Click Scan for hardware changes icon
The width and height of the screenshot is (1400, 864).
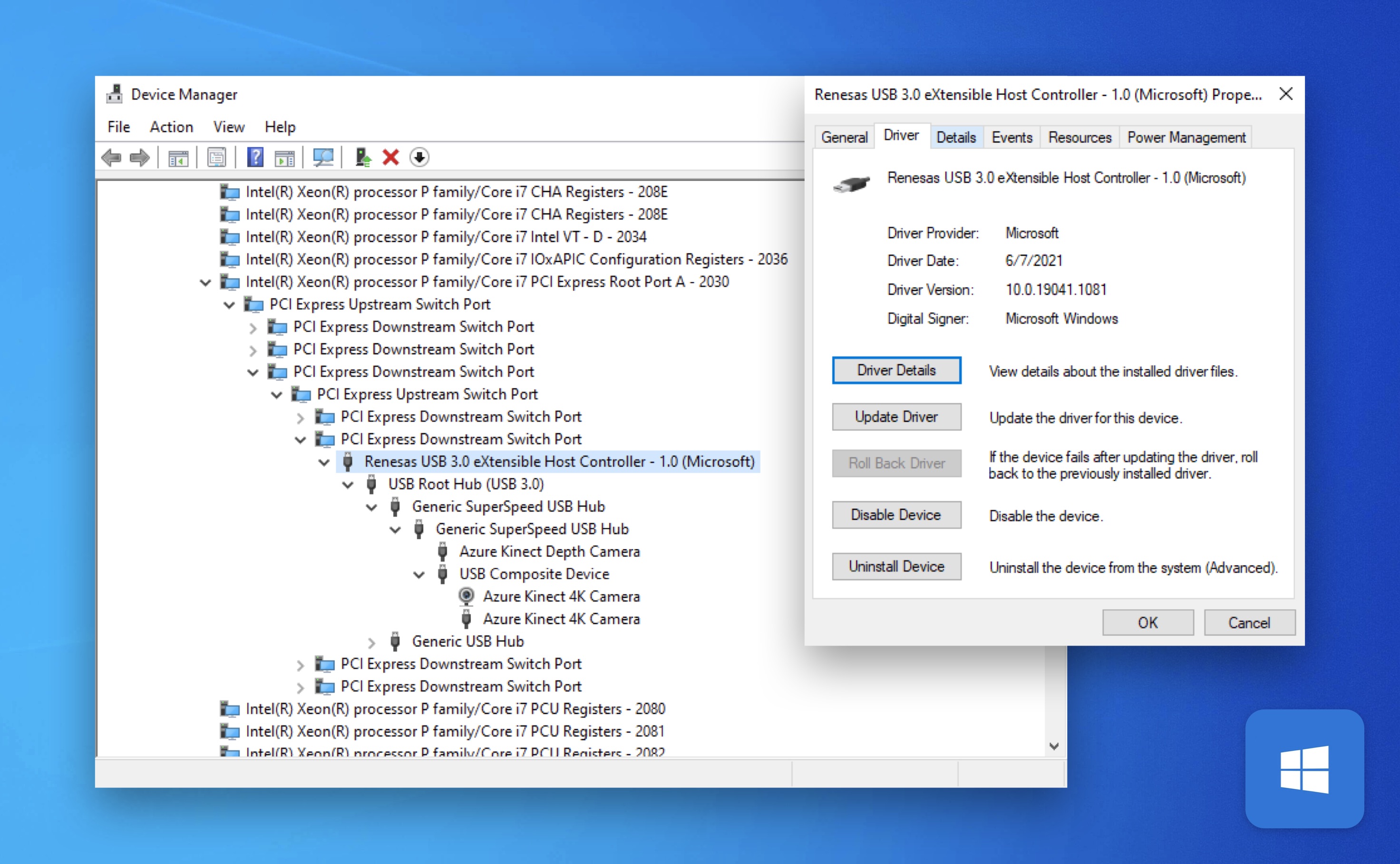[323, 157]
